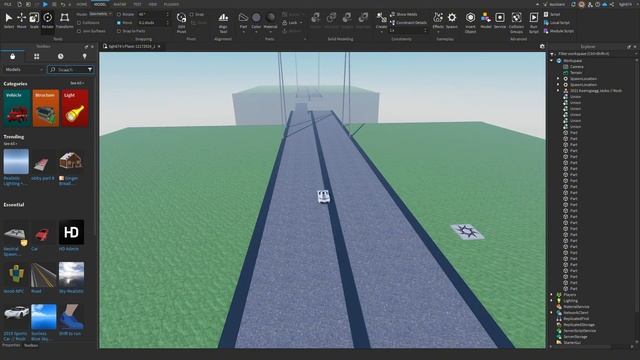Screen dimensions: 640x360
Task: Toggle the Snap to Parts checkbox
Action: click(x=119, y=31)
